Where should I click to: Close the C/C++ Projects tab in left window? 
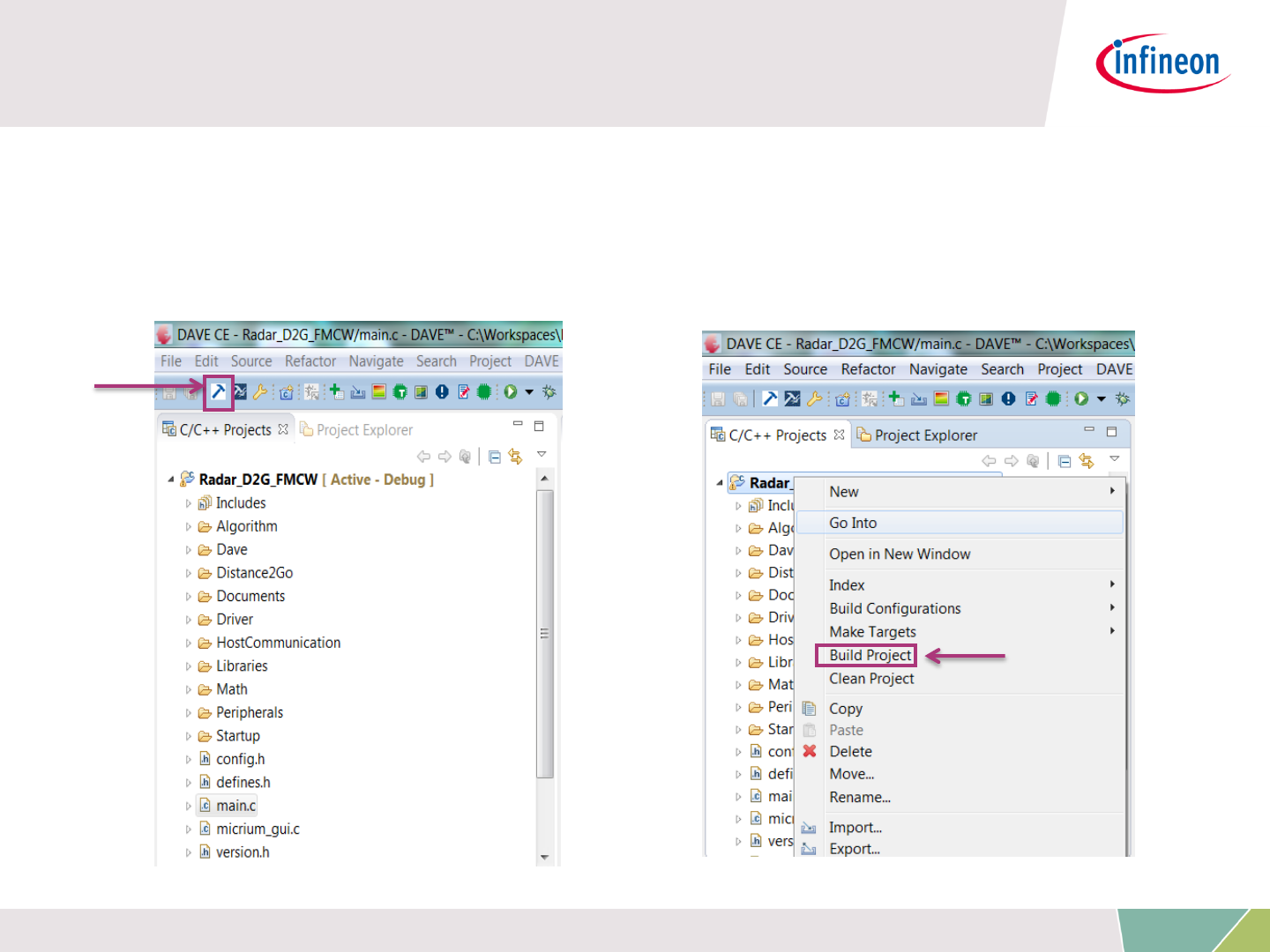coord(283,429)
